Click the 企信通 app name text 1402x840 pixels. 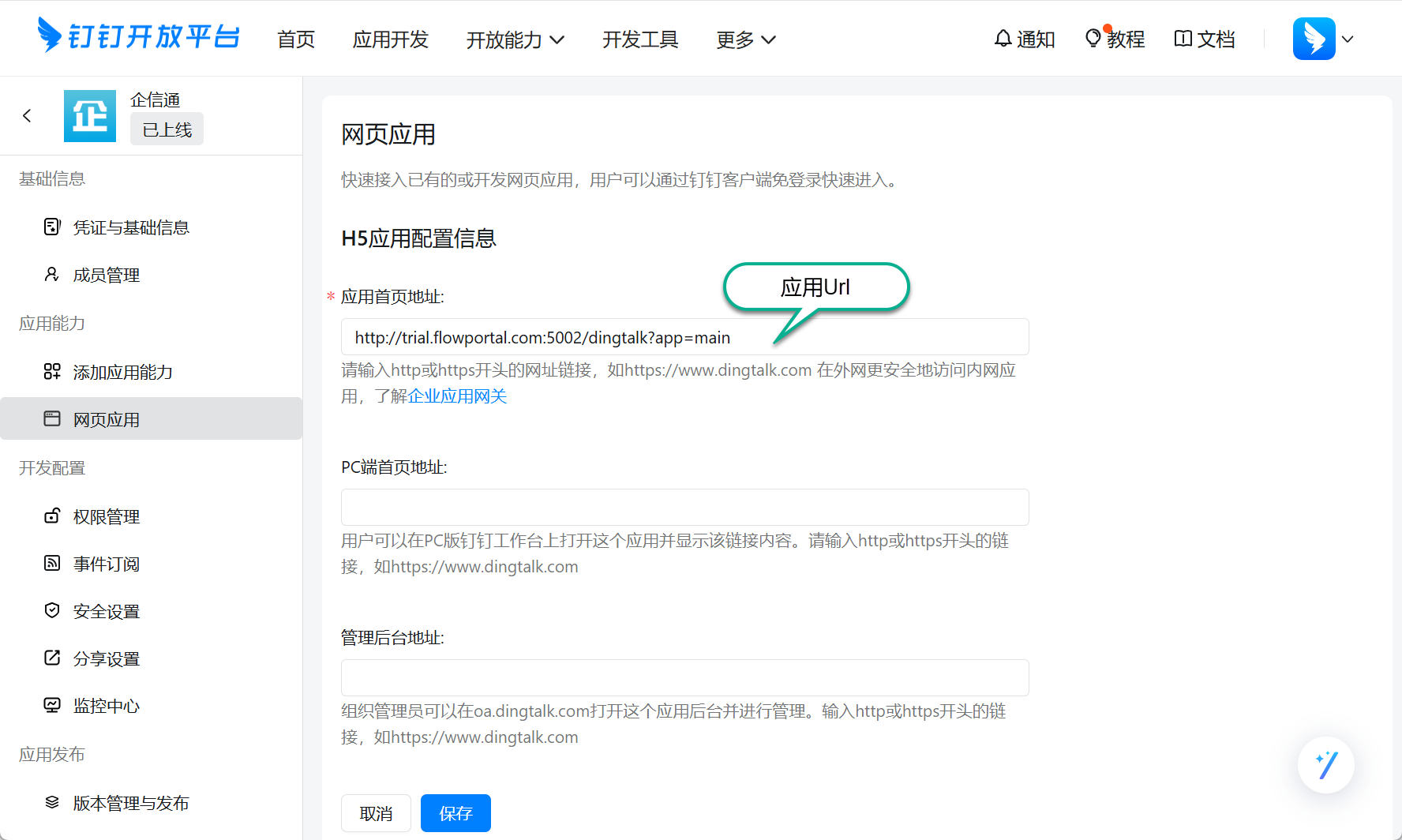click(156, 99)
